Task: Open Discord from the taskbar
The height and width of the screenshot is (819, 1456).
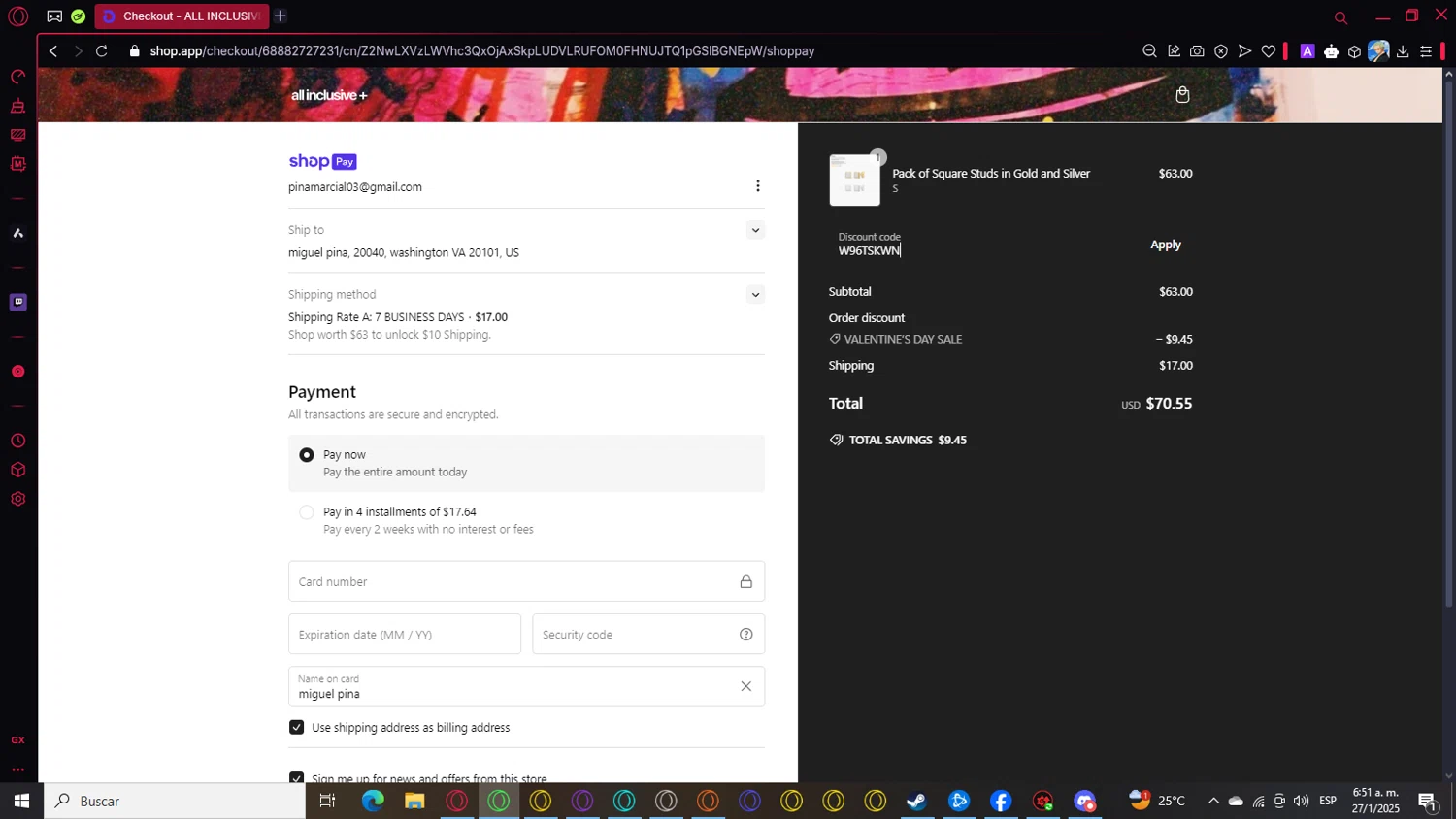Action: (1084, 801)
